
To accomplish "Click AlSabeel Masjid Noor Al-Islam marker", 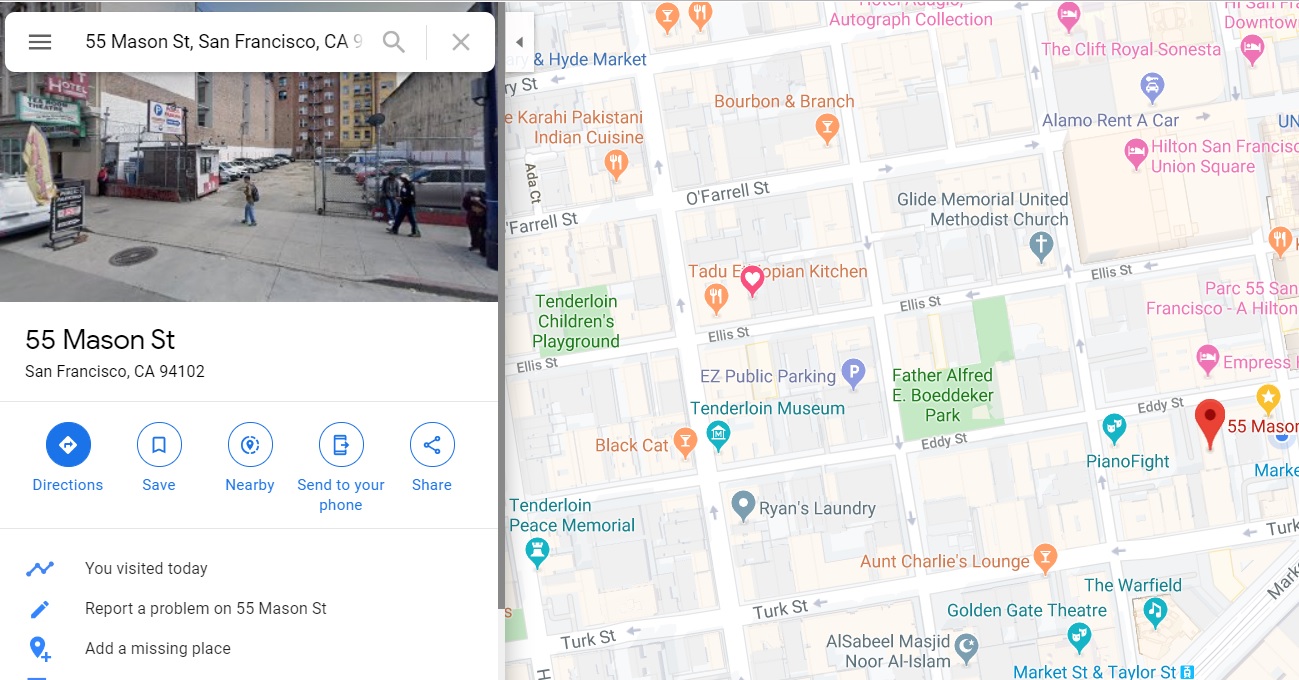I will 966,648.
